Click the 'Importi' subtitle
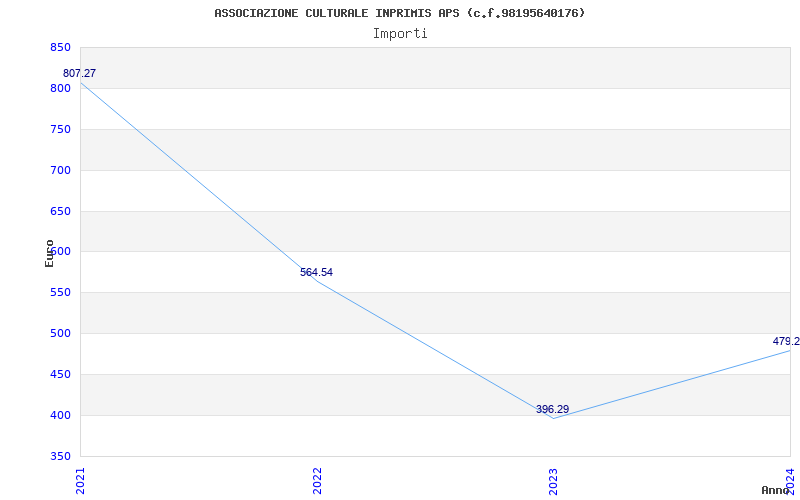The width and height of the screenshot is (800, 500). (400, 34)
